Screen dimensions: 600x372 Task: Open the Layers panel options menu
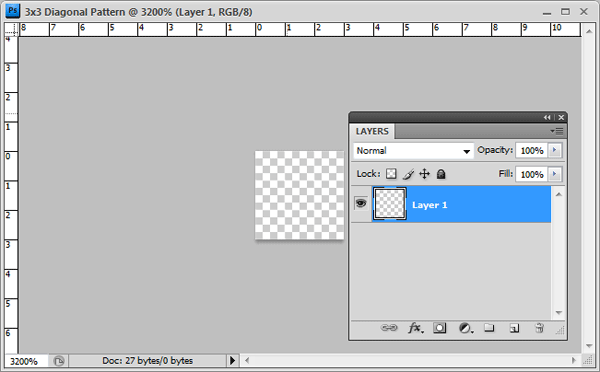click(557, 131)
